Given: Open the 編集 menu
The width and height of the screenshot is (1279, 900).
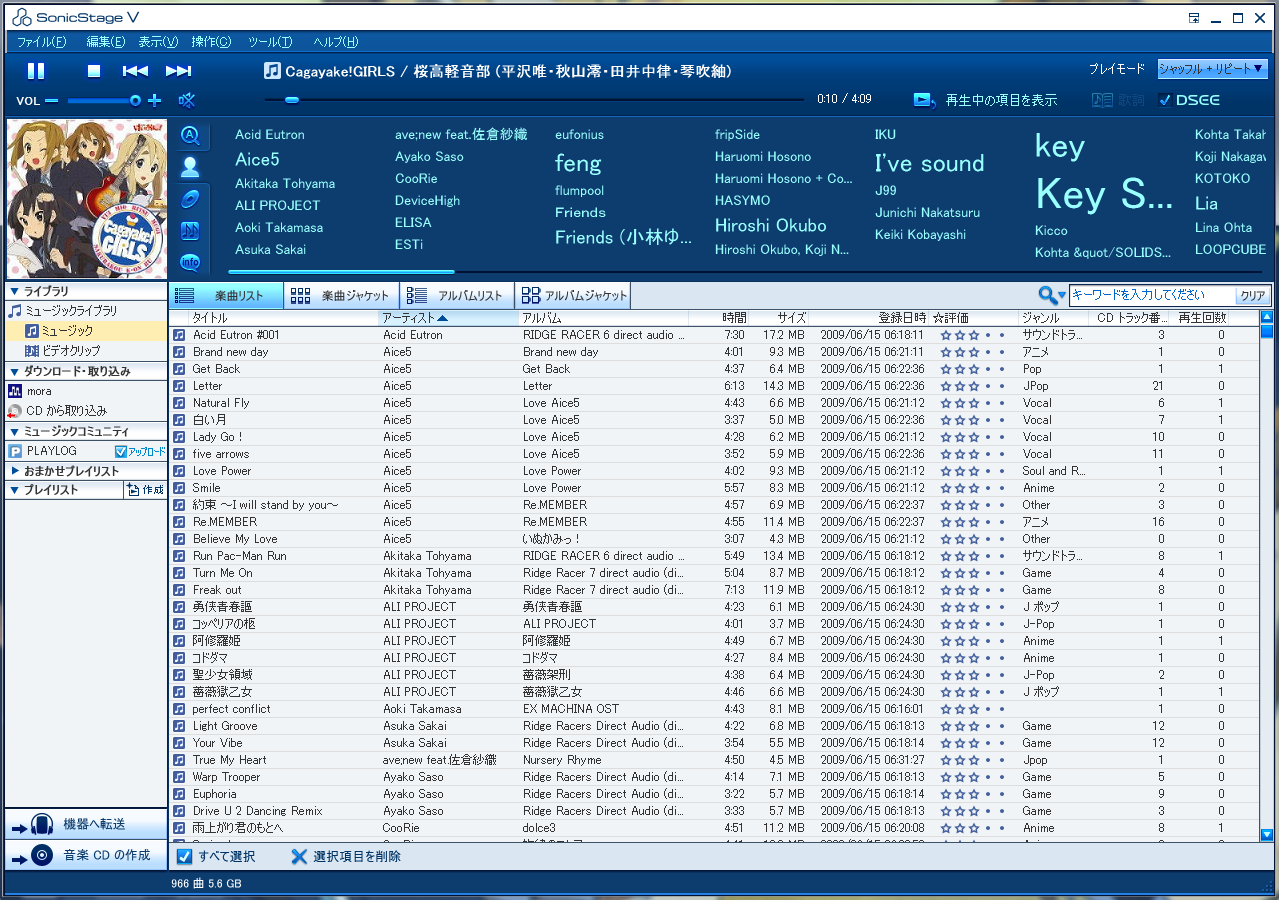Looking at the screenshot, I should click(106, 42).
